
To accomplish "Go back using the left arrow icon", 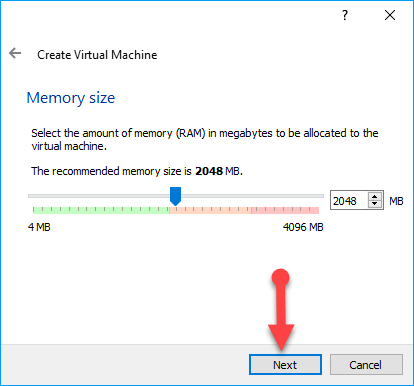I will pyautogui.click(x=15, y=53).
